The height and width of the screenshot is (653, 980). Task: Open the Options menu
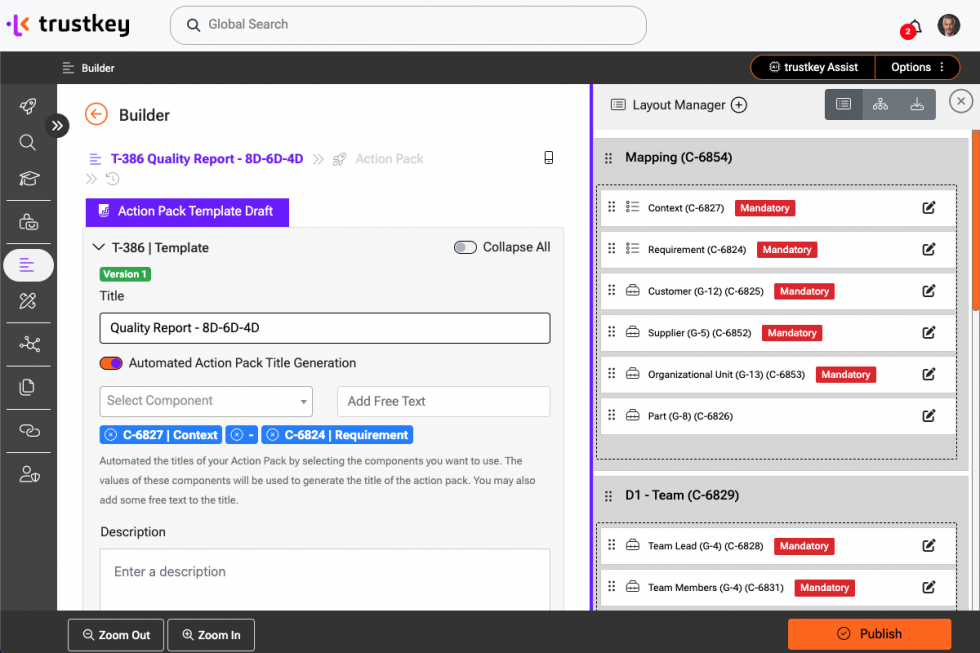(x=917, y=67)
